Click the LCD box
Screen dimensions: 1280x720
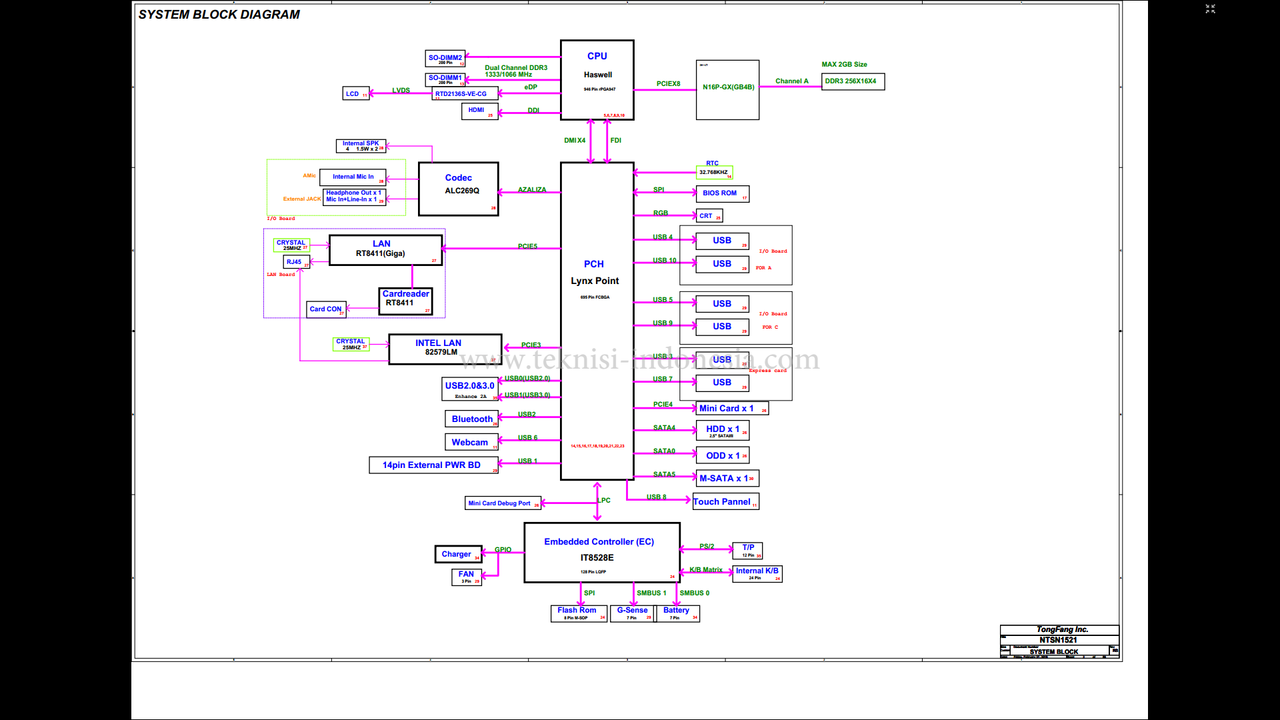pos(356,94)
